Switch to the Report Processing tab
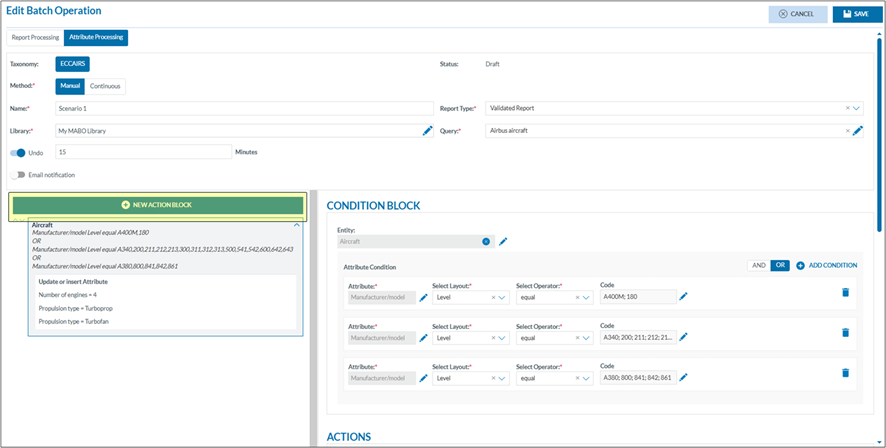 pyautogui.click(x=35, y=38)
